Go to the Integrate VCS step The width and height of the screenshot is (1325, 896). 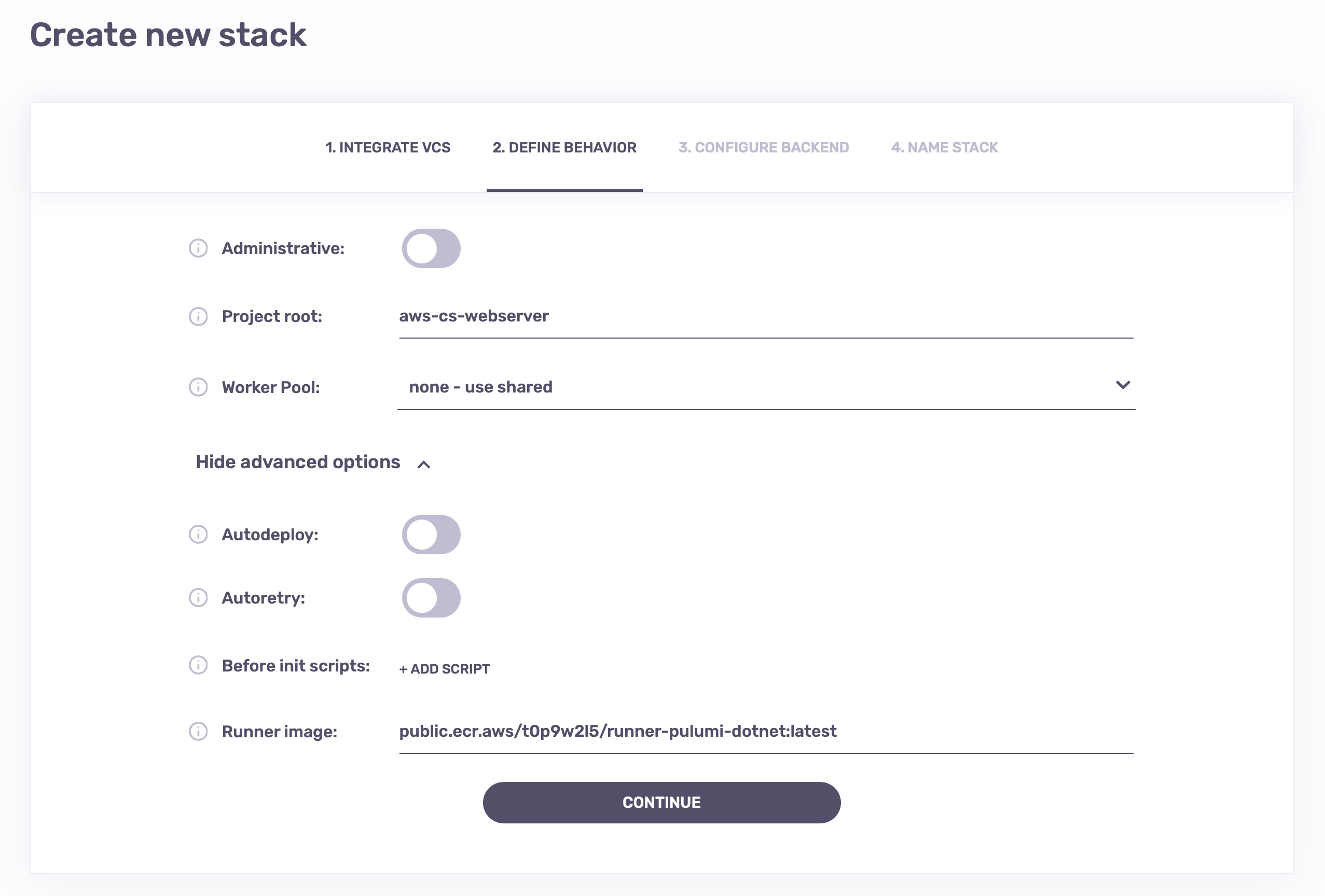pos(388,148)
